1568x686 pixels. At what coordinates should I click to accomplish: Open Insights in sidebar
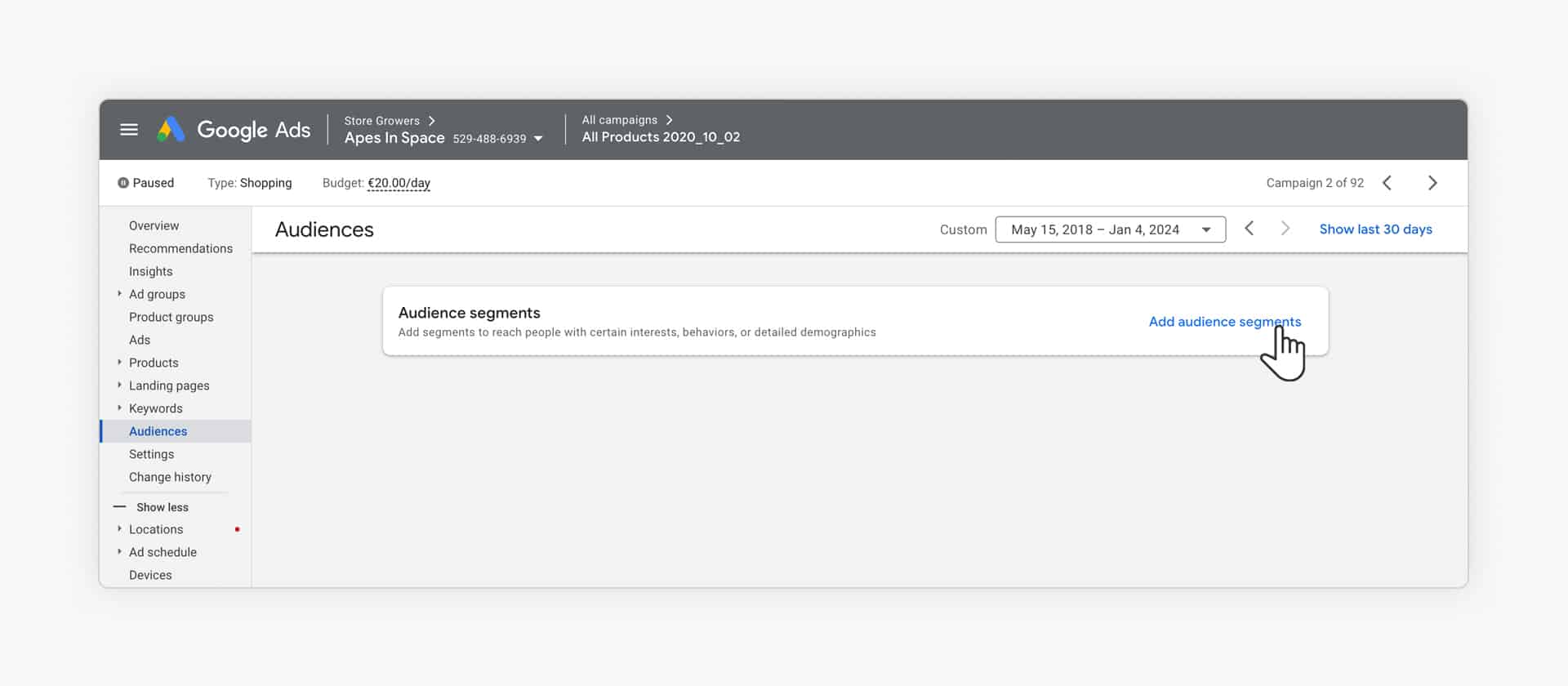click(x=150, y=271)
